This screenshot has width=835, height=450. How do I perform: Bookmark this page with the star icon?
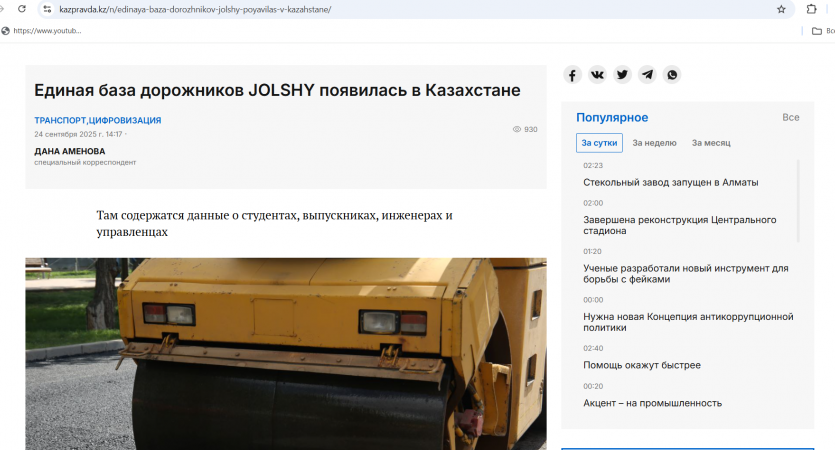[781, 9]
